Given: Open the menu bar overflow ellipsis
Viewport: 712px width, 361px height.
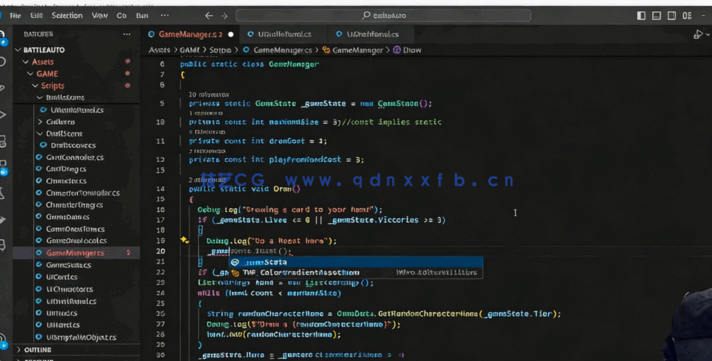Looking at the screenshot, I should tap(164, 15).
